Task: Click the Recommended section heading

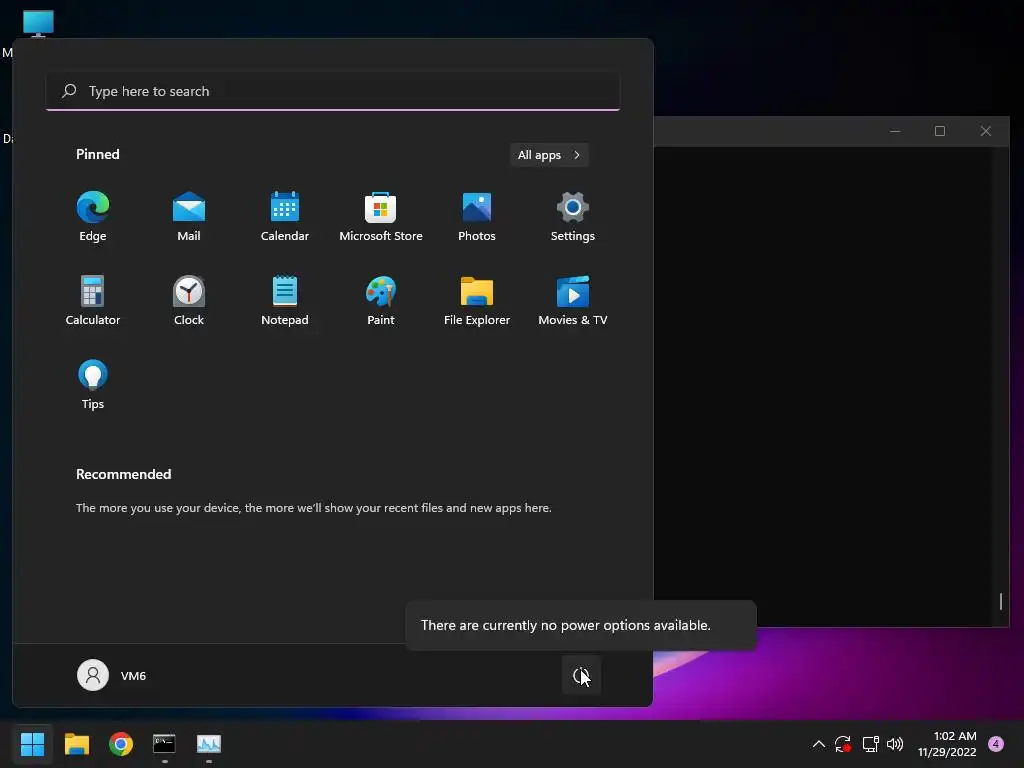Action: pyautogui.click(x=123, y=474)
